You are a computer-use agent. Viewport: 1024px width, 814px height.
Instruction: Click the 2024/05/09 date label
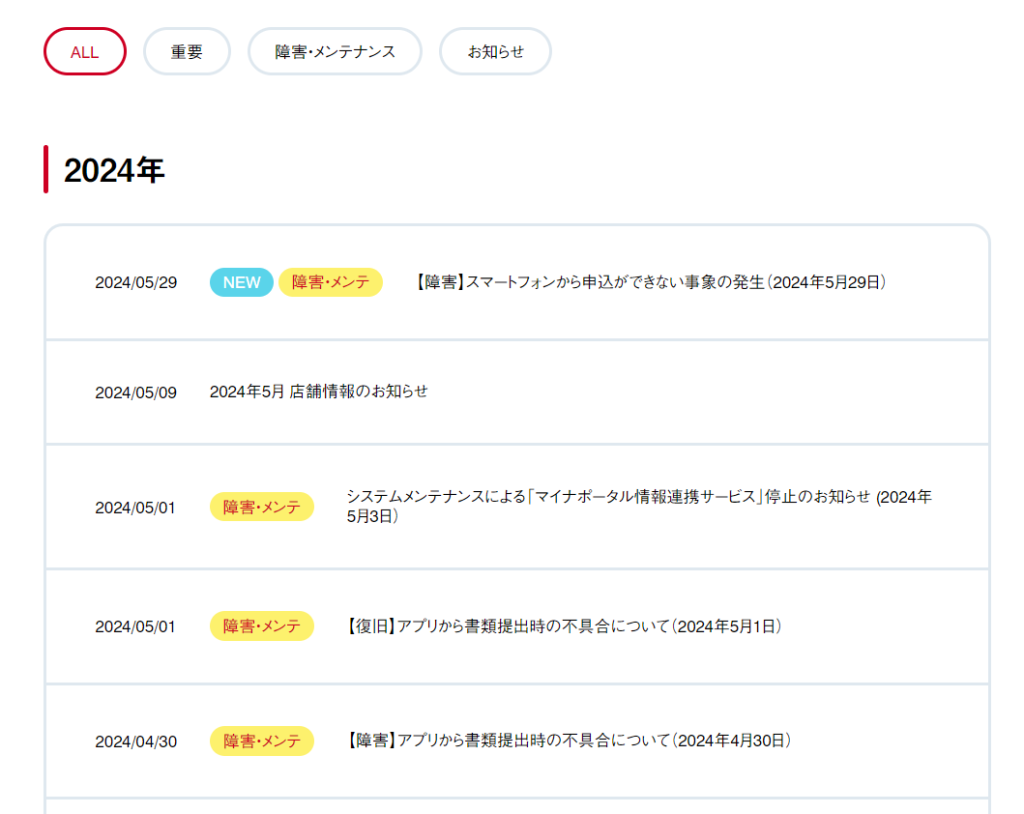click(136, 393)
